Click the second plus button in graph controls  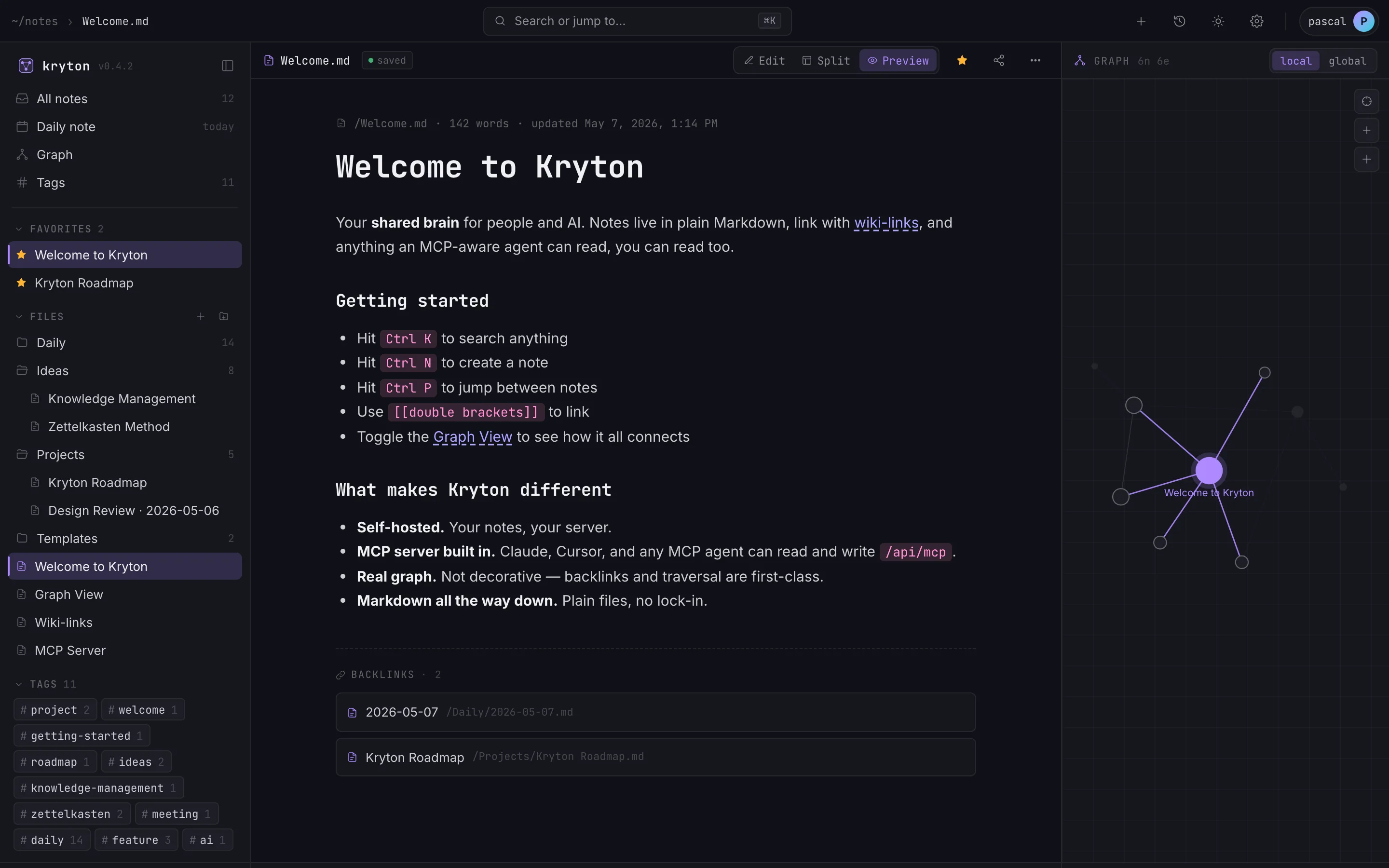point(1367,159)
